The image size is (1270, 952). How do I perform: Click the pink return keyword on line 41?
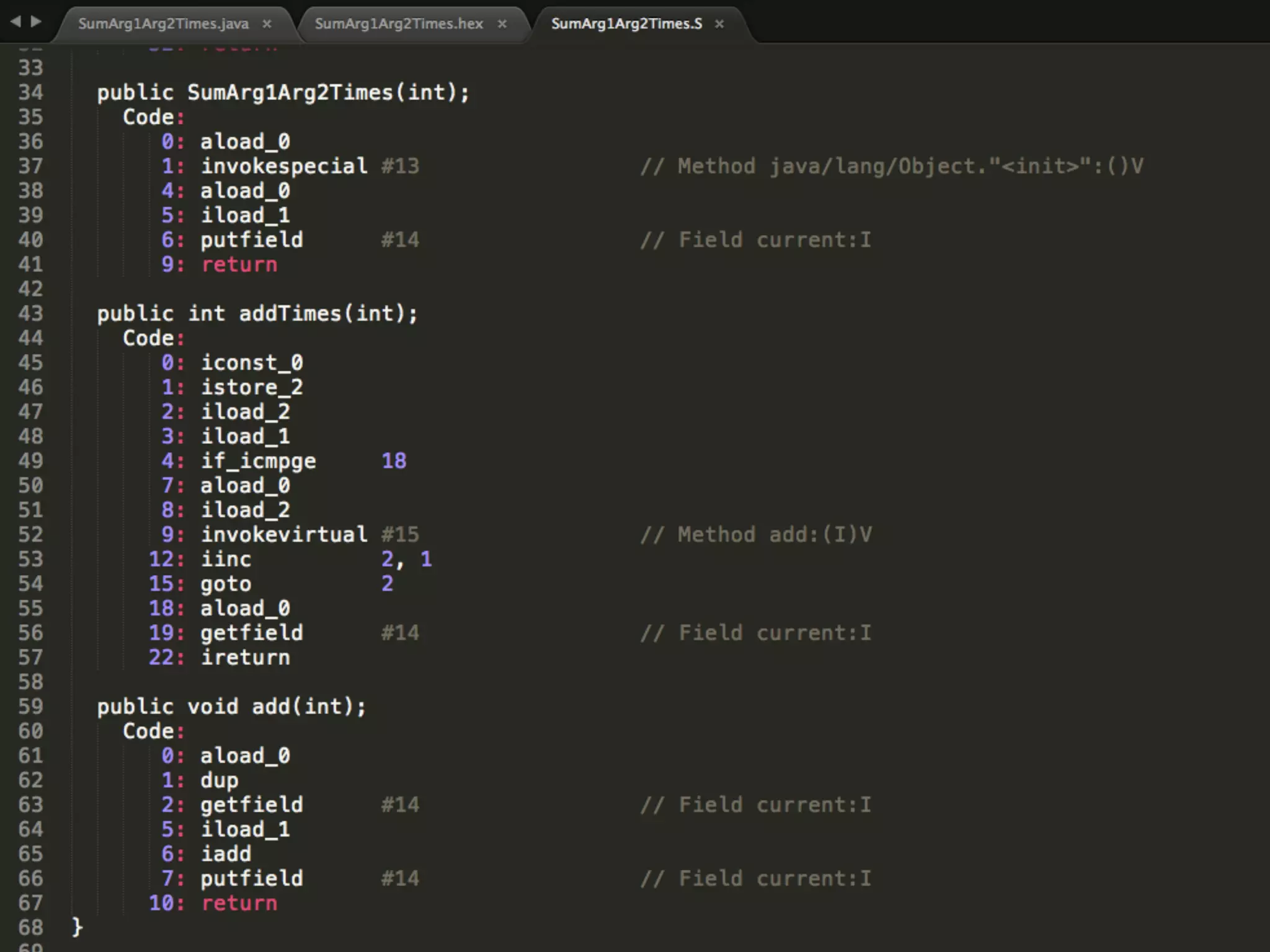(239, 265)
